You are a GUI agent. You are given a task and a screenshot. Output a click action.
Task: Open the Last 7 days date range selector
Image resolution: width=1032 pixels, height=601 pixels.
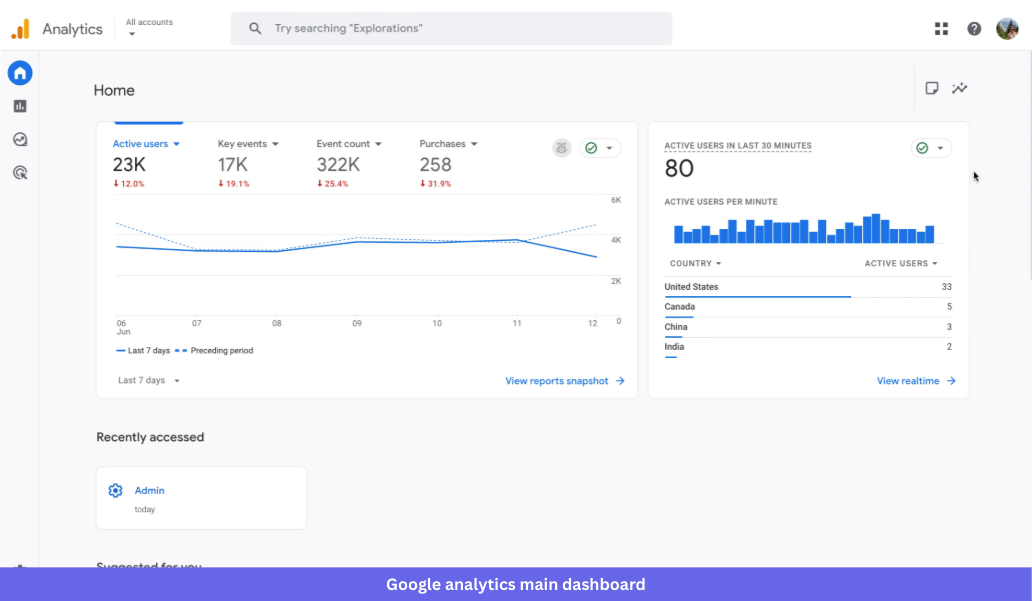click(147, 380)
